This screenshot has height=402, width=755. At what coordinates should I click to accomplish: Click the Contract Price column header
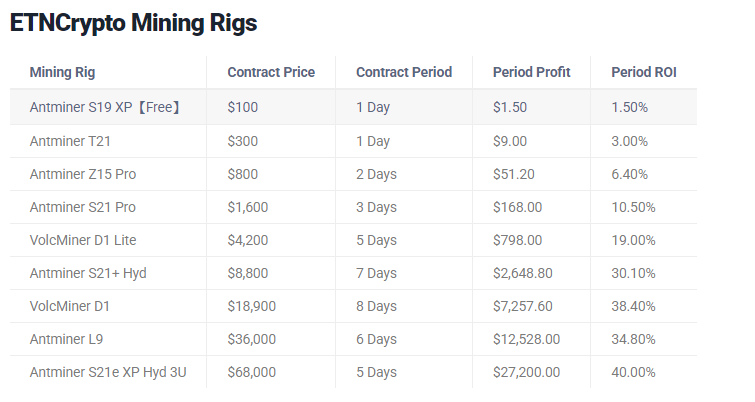(x=271, y=72)
